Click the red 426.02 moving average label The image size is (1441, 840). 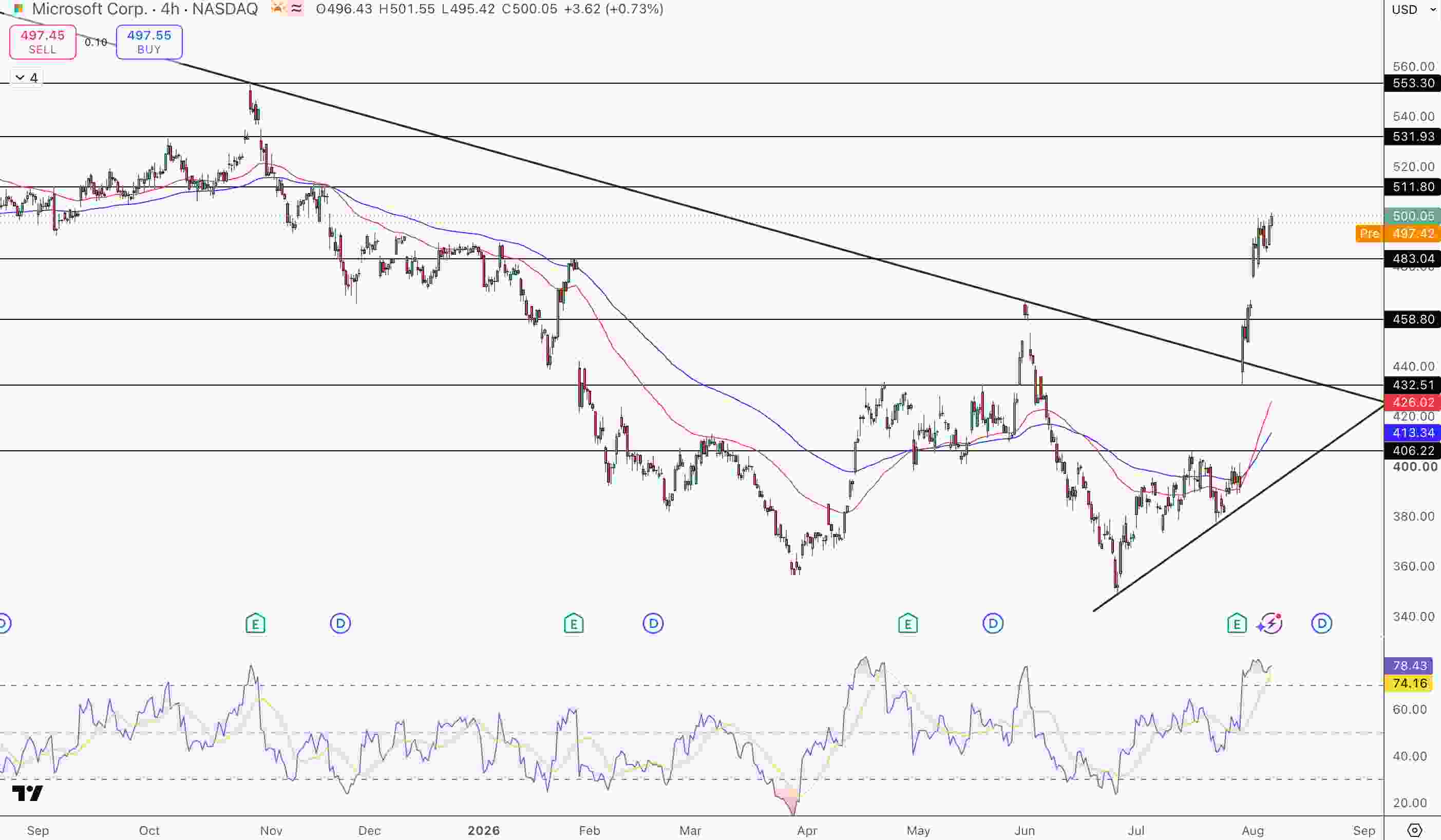(x=1412, y=402)
